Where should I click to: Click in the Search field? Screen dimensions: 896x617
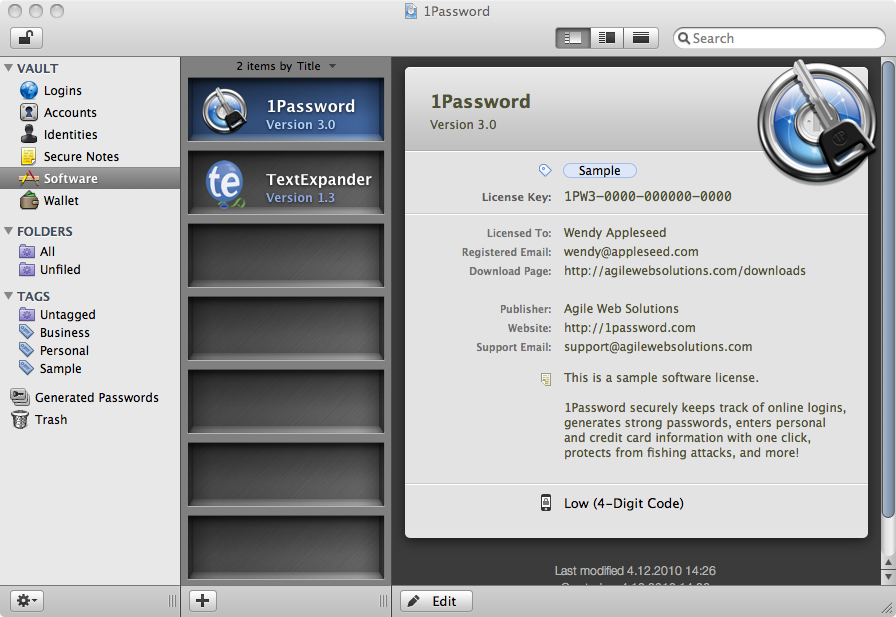pos(778,37)
